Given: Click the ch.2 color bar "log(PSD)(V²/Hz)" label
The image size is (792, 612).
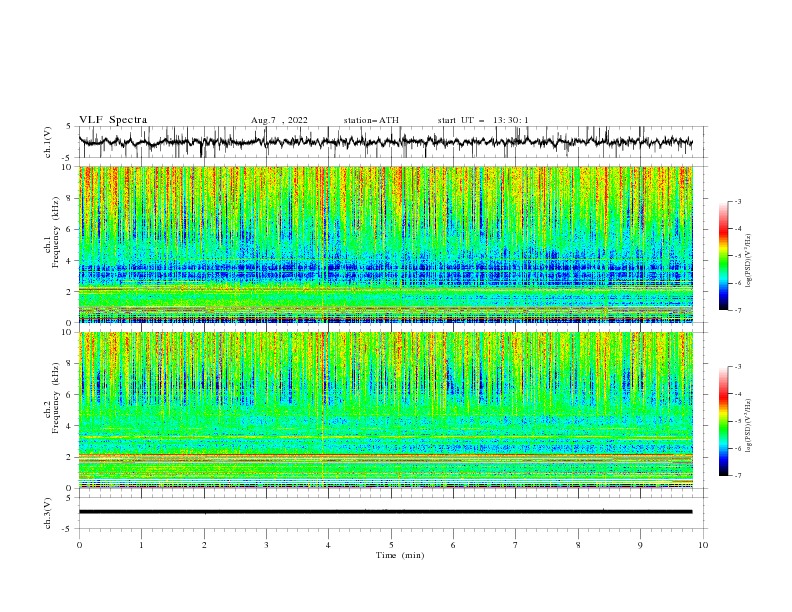Looking at the screenshot, I should click(x=748, y=425).
